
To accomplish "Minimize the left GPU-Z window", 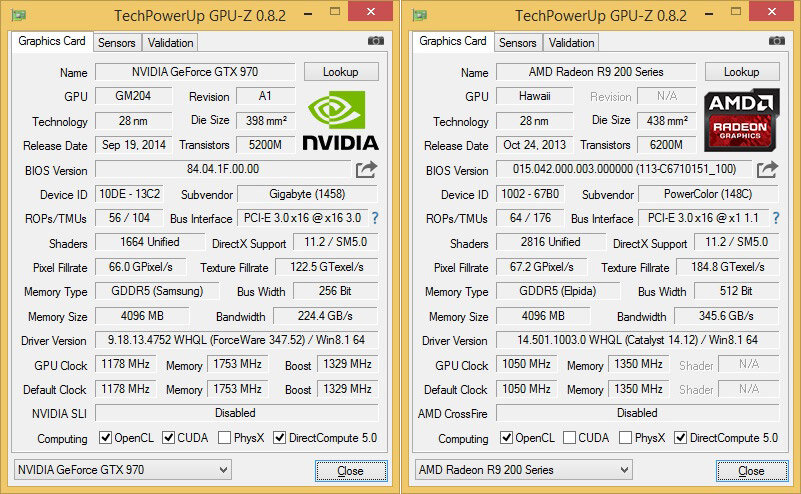I will tap(308, 14).
